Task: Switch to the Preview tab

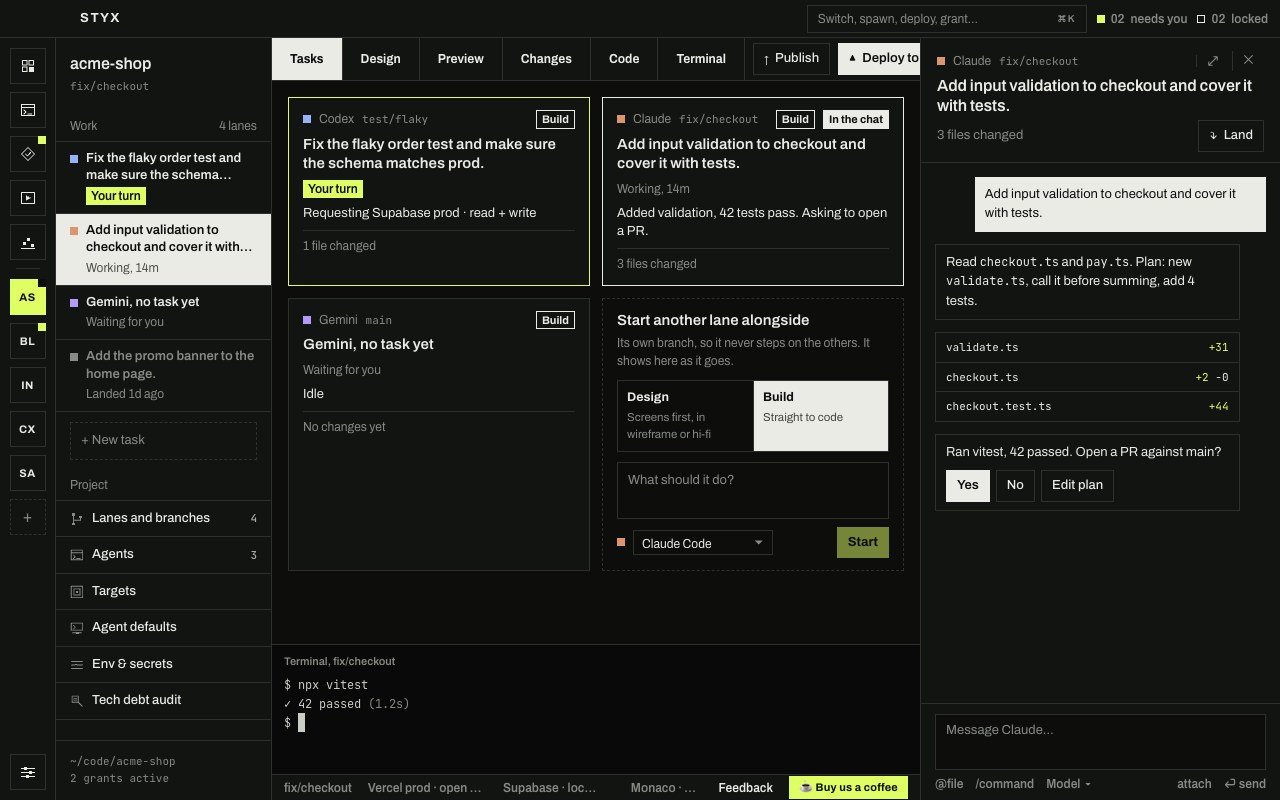Action: (x=461, y=59)
